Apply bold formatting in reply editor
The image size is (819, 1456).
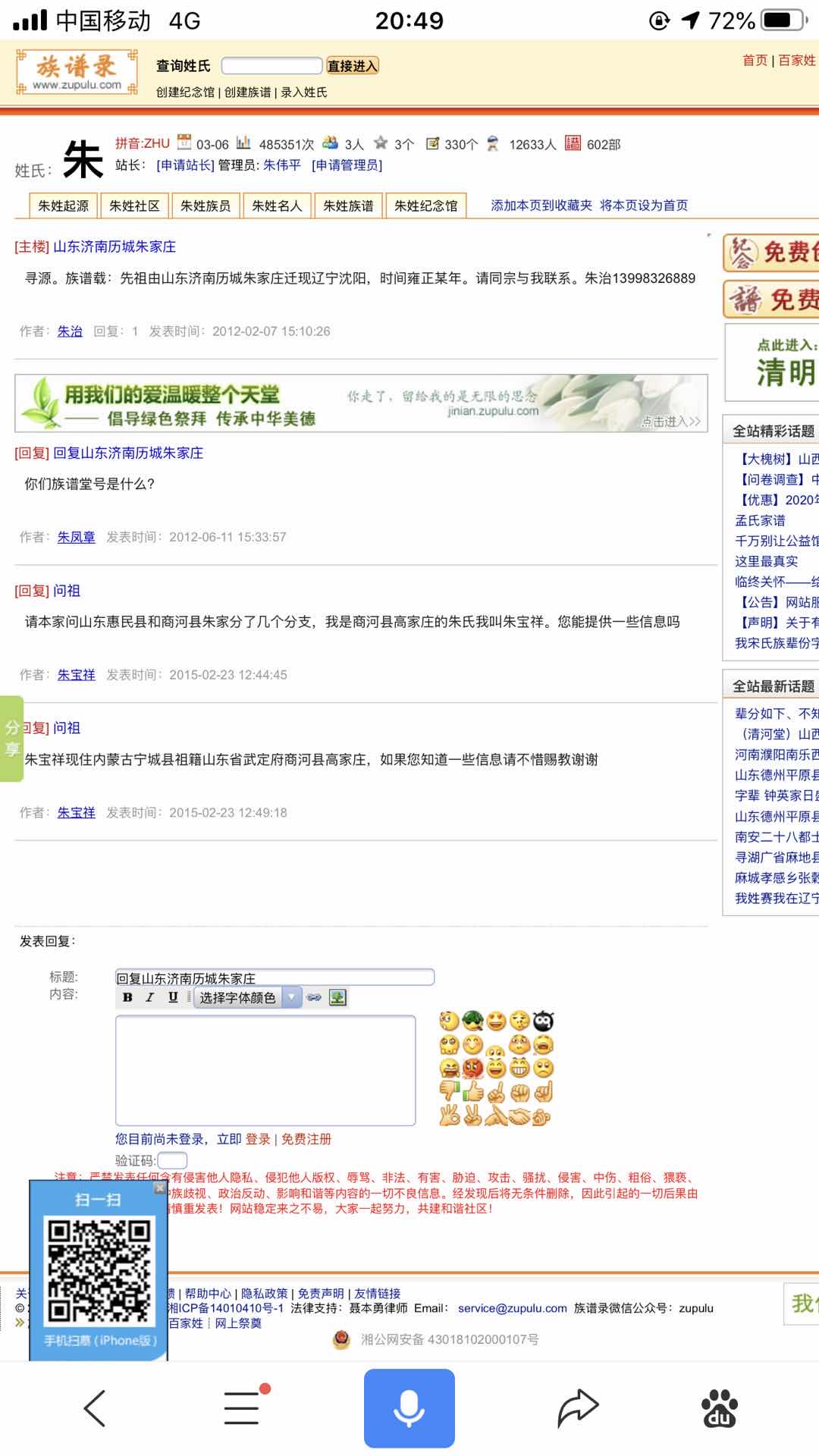coord(127,997)
